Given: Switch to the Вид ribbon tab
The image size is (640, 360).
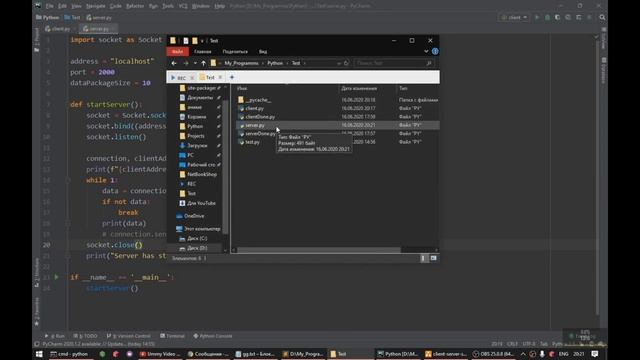Looking at the screenshot, I should pos(263,52).
